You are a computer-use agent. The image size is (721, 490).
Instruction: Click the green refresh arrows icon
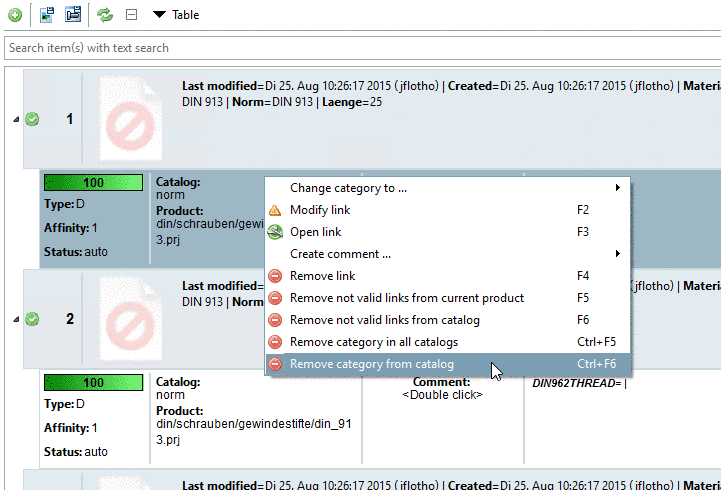pos(105,15)
